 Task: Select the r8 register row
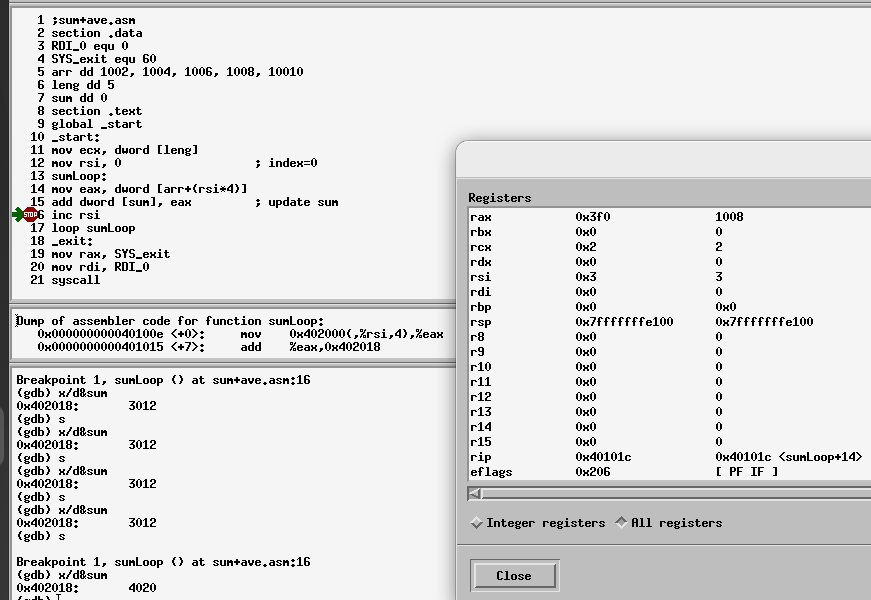pyautogui.click(x=669, y=337)
